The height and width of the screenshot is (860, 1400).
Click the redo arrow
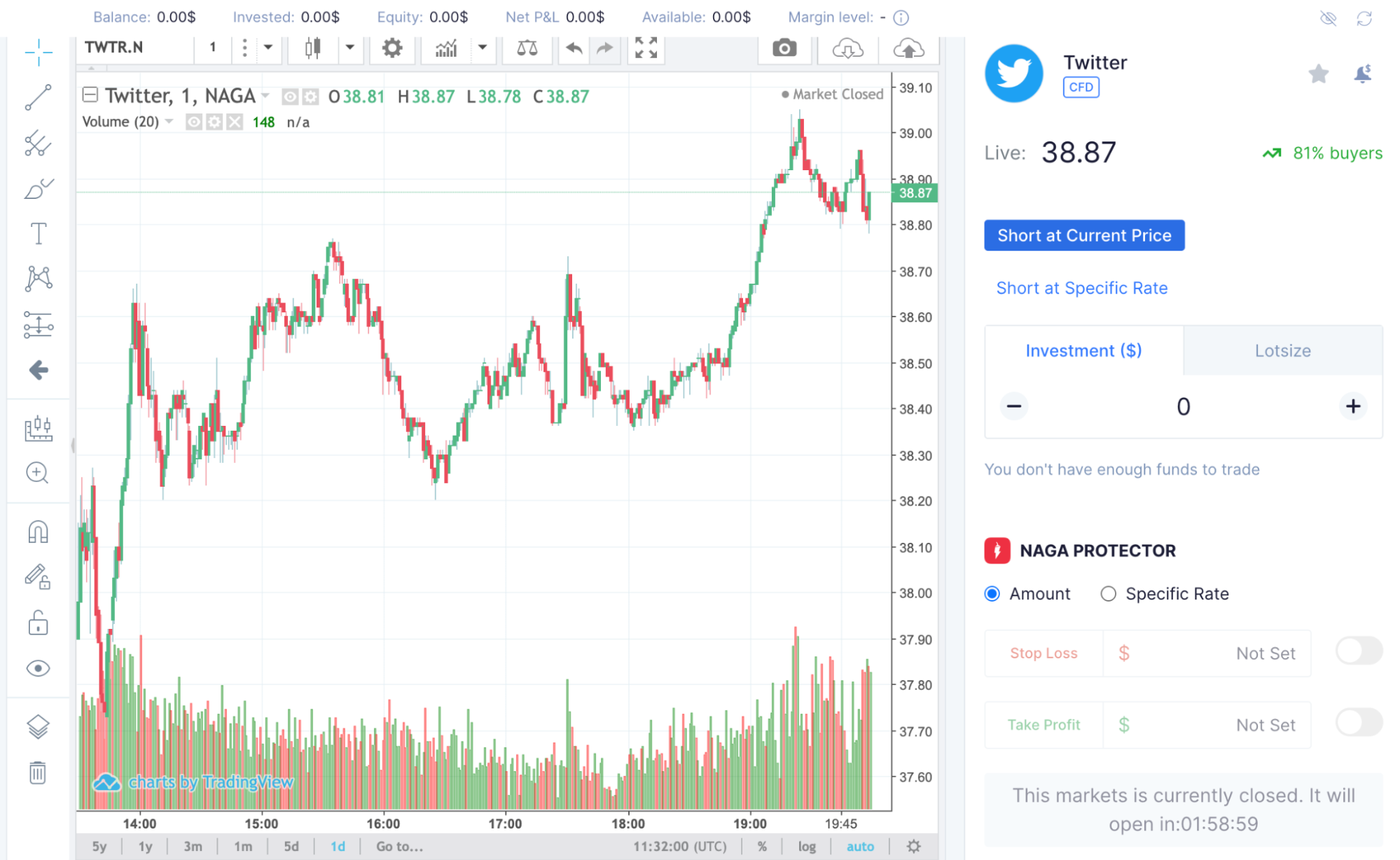tap(604, 48)
